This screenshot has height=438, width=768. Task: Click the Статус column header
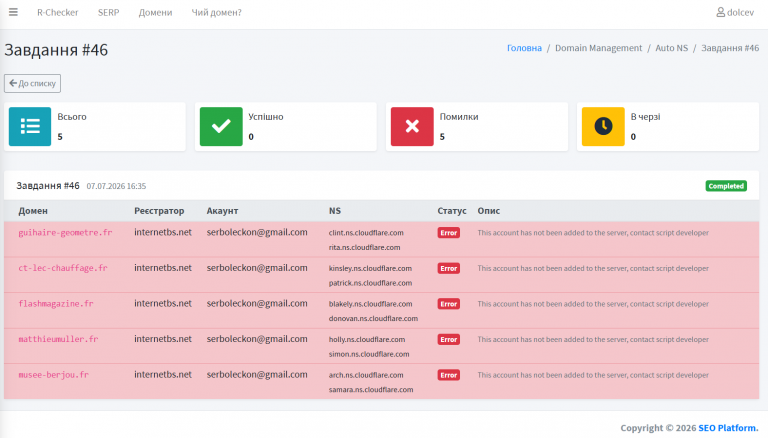pyautogui.click(x=452, y=211)
